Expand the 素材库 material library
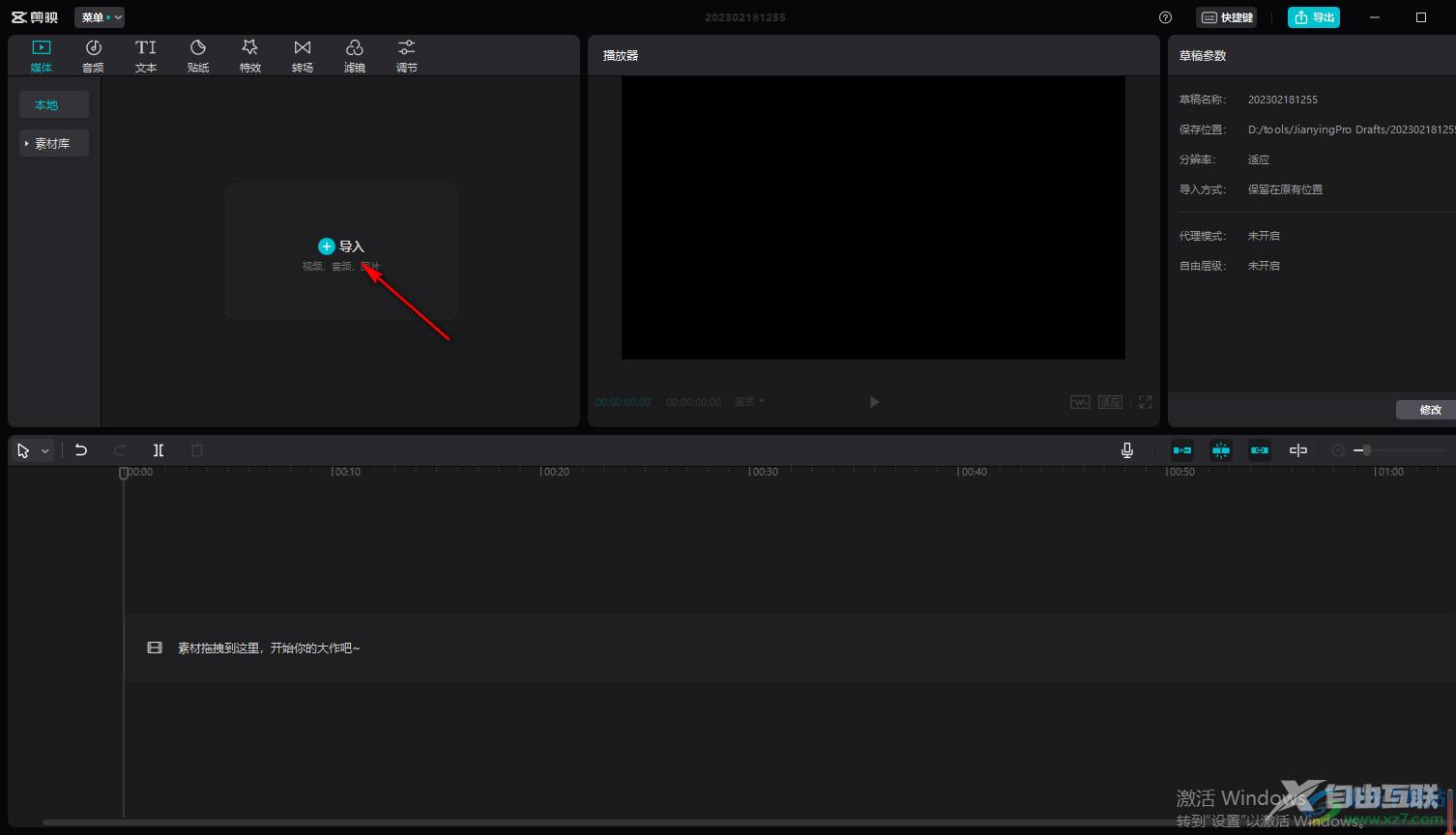The width and height of the screenshot is (1456, 835). click(x=54, y=143)
